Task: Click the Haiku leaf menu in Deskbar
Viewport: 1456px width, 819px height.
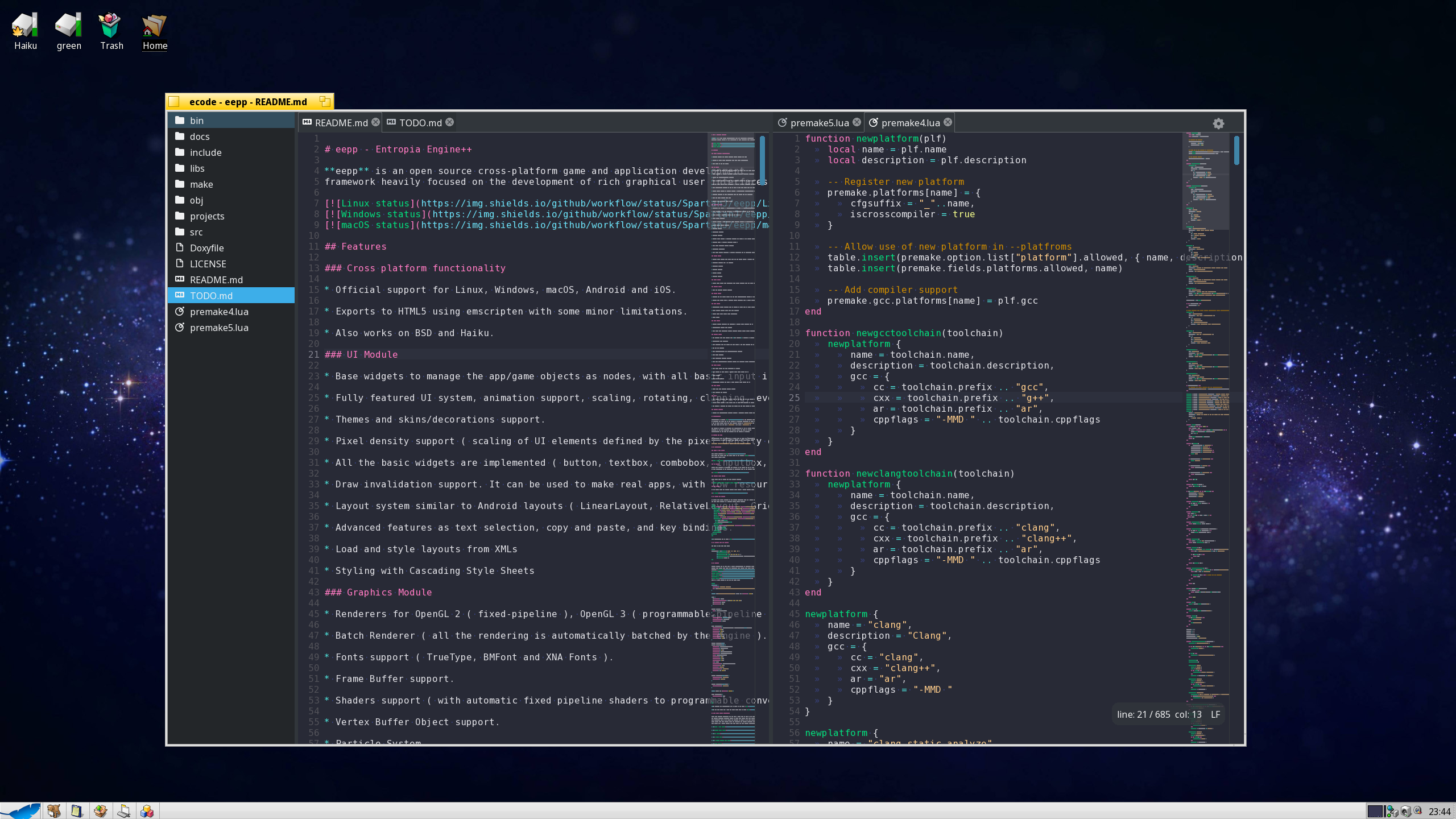Action: coord(20,810)
